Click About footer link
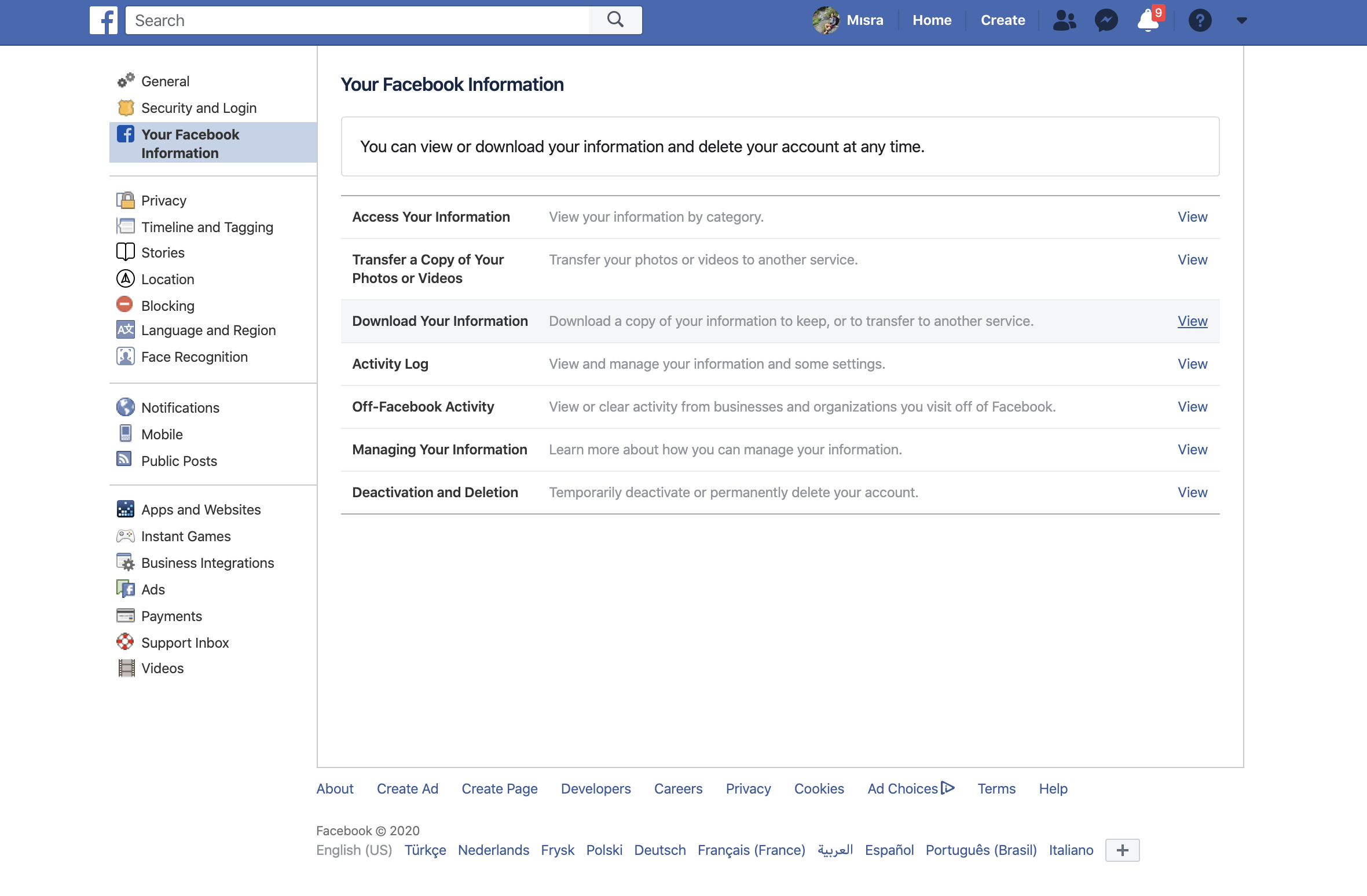 [335, 788]
